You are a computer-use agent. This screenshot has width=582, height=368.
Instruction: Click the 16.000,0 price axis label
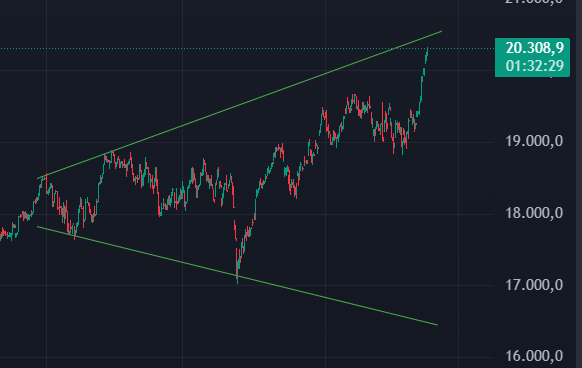click(x=534, y=356)
